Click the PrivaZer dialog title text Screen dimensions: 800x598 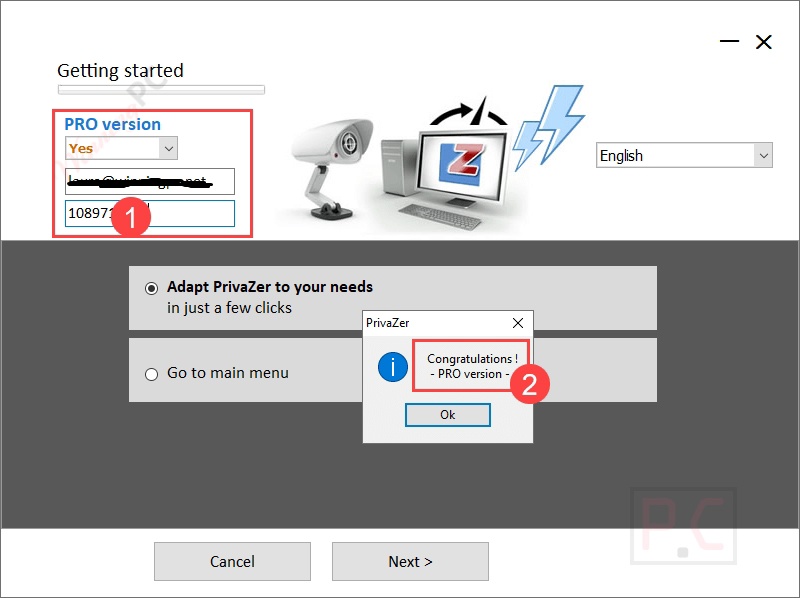pos(387,323)
